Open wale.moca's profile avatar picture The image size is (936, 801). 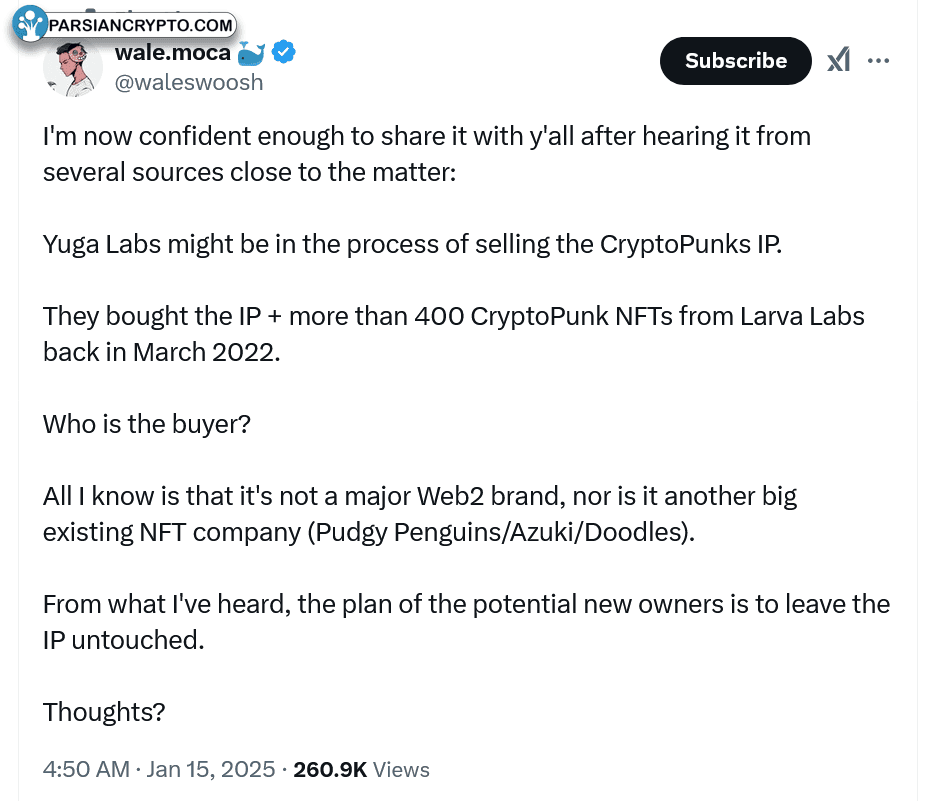pos(72,67)
